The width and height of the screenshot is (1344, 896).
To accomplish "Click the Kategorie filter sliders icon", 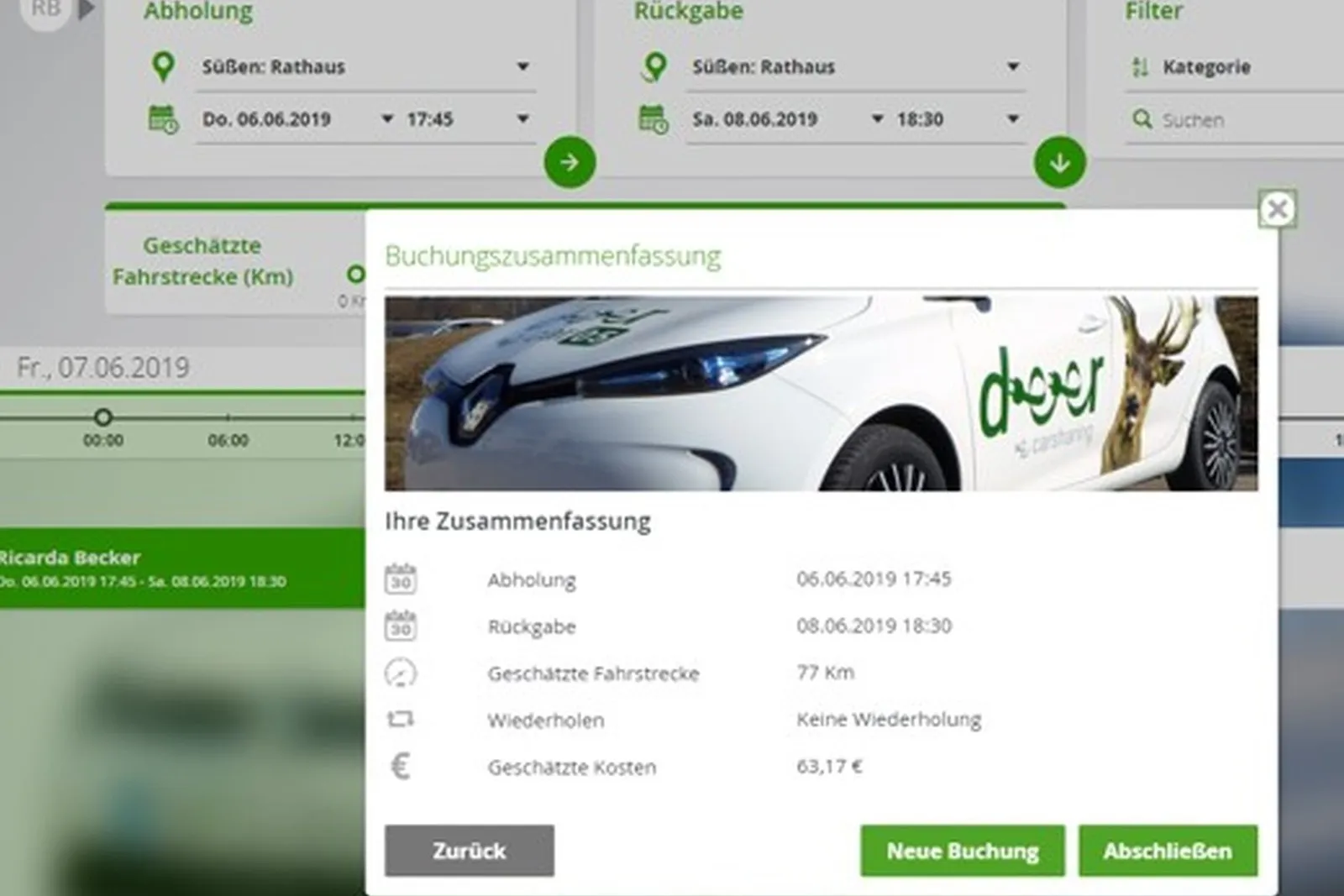I will click(1140, 67).
